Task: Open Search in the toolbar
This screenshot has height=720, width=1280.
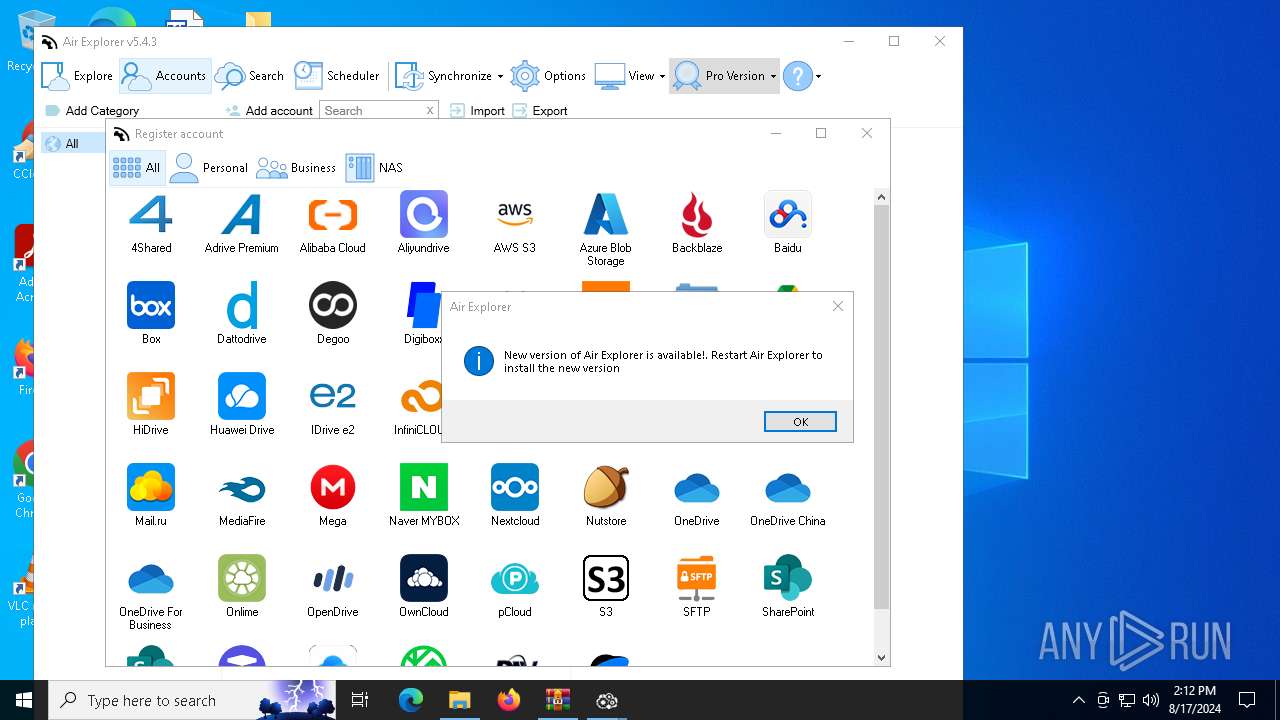Action: pos(250,76)
